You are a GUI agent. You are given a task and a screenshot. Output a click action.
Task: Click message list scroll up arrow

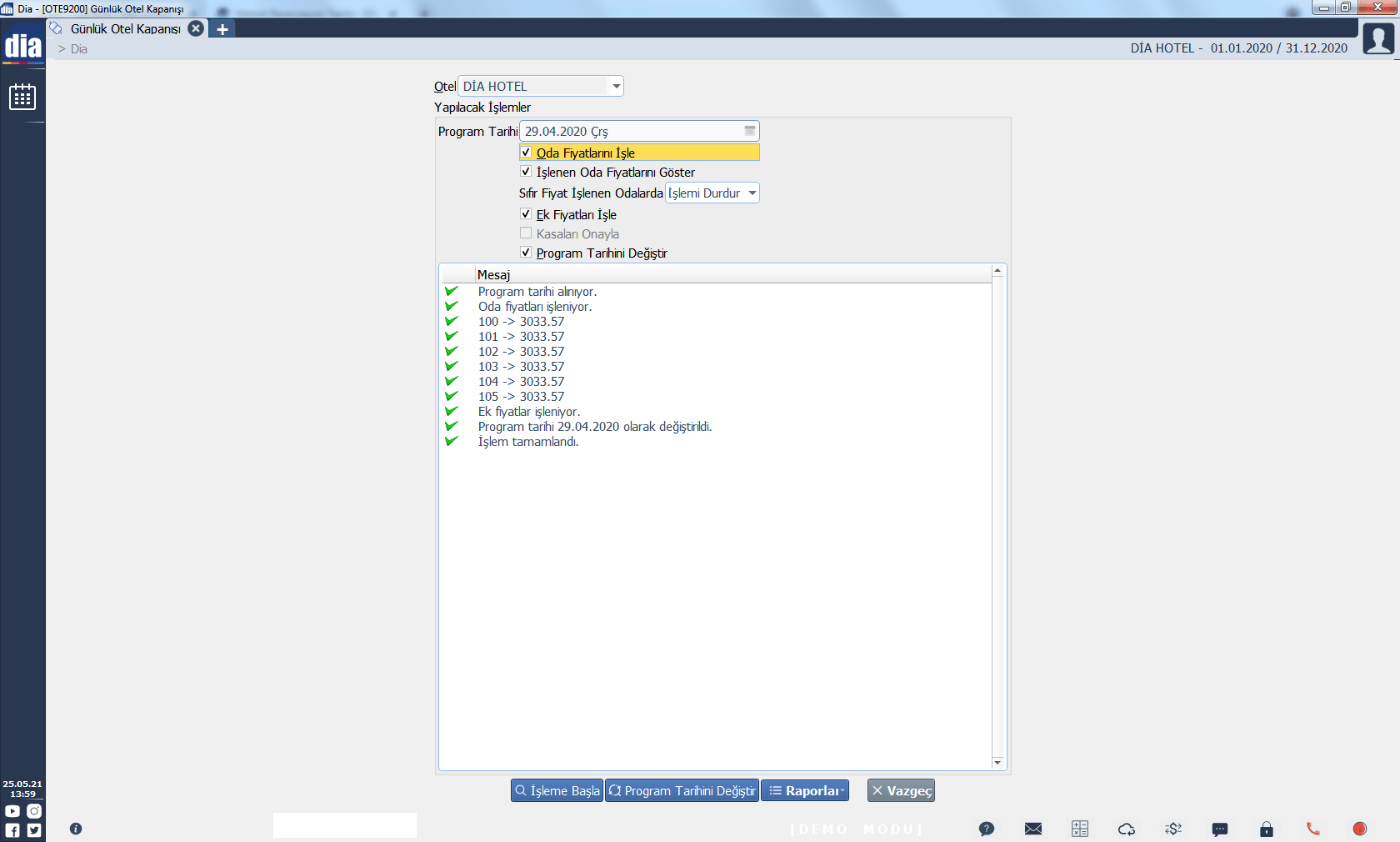point(997,271)
